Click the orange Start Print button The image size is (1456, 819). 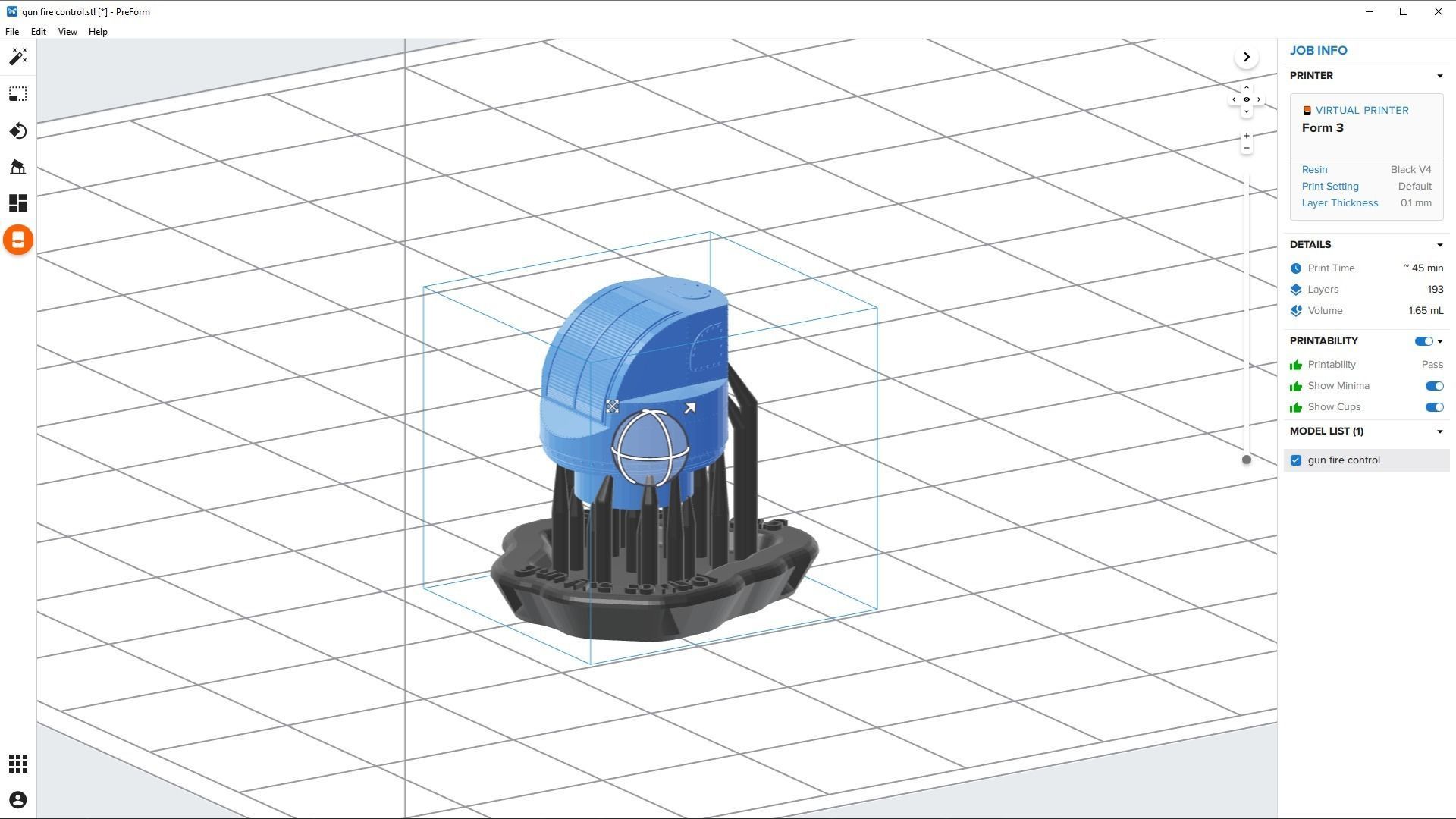(18, 240)
